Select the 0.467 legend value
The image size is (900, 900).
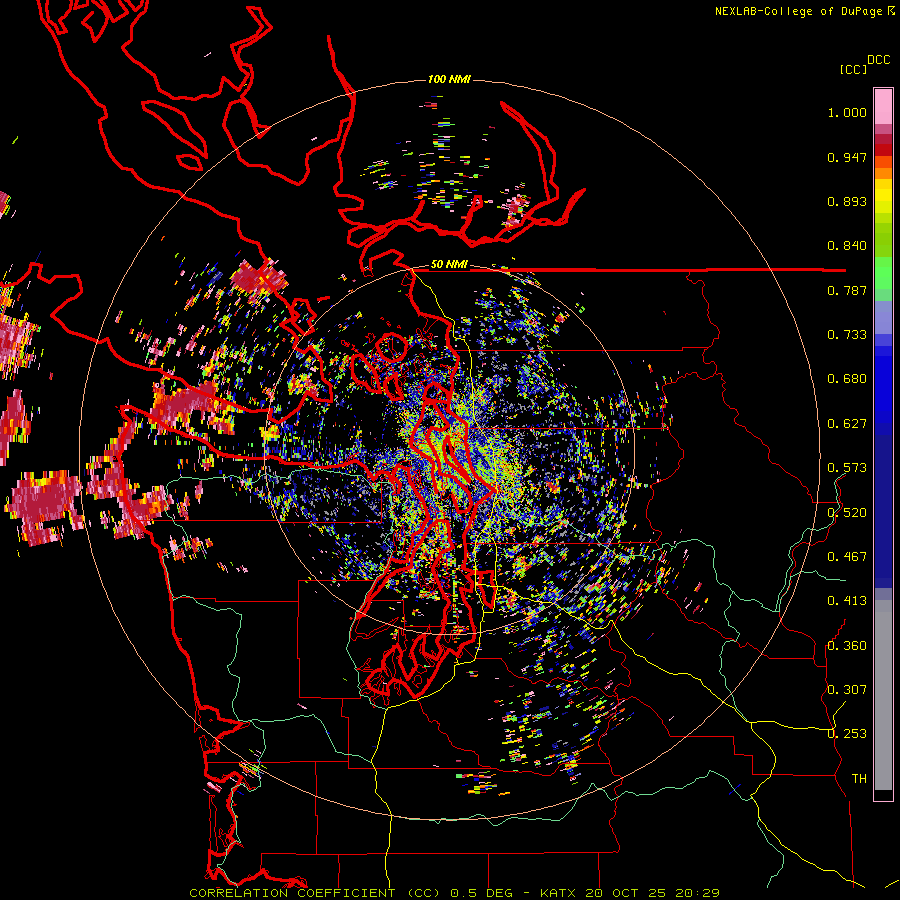click(847, 556)
